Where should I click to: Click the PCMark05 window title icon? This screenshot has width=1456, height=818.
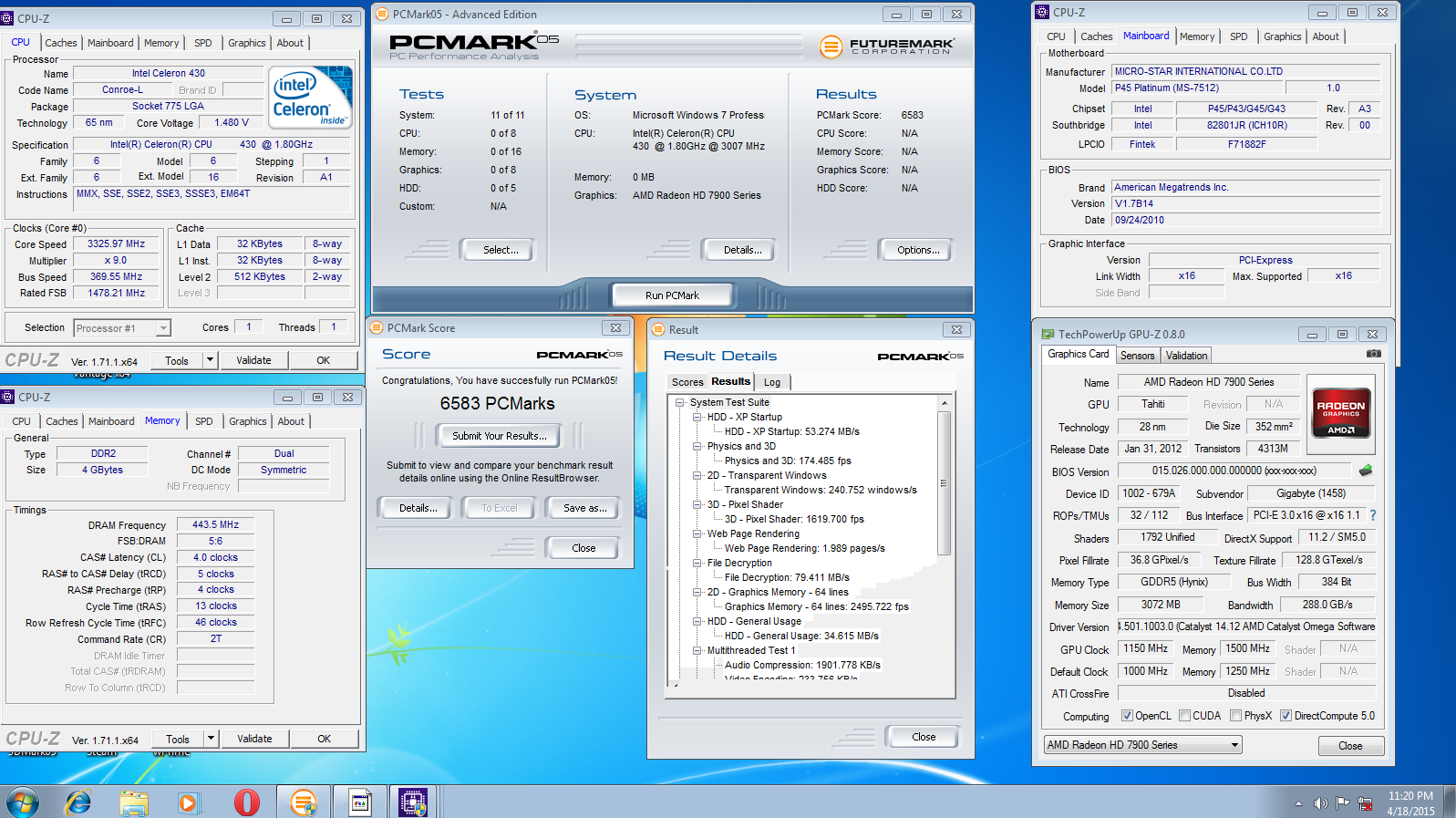[383, 14]
